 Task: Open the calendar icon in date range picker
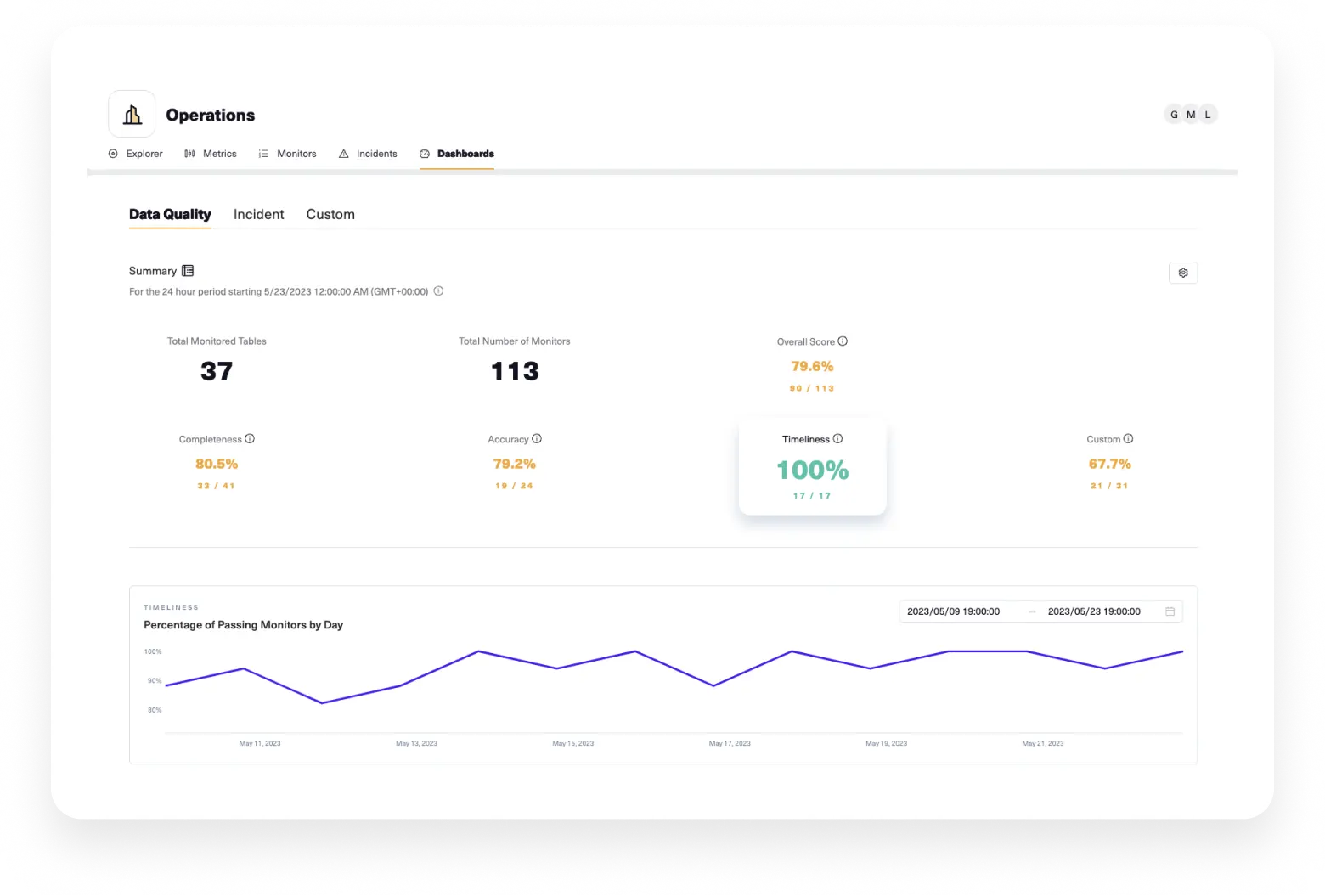(x=1170, y=611)
